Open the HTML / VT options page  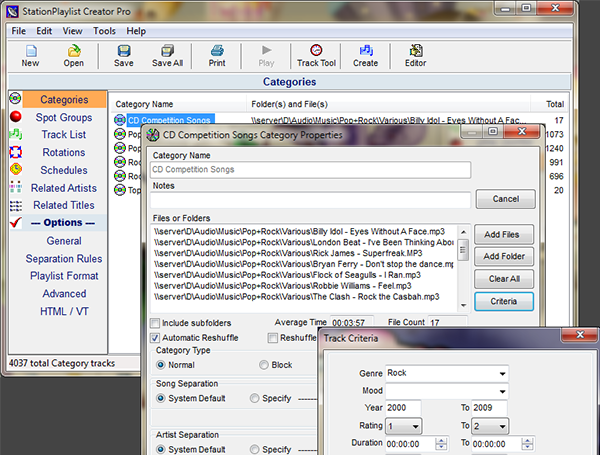coord(64,311)
